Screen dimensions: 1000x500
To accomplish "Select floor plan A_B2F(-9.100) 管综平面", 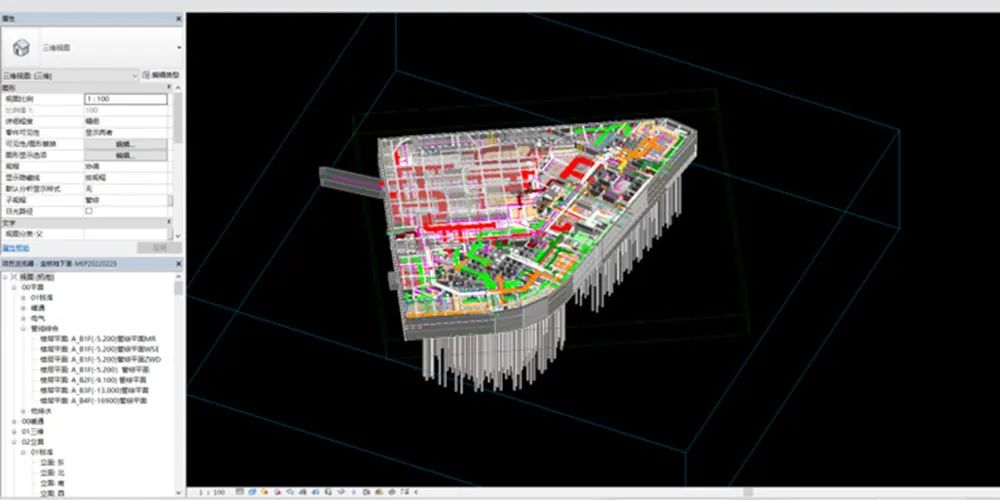I will (x=98, y=380).
